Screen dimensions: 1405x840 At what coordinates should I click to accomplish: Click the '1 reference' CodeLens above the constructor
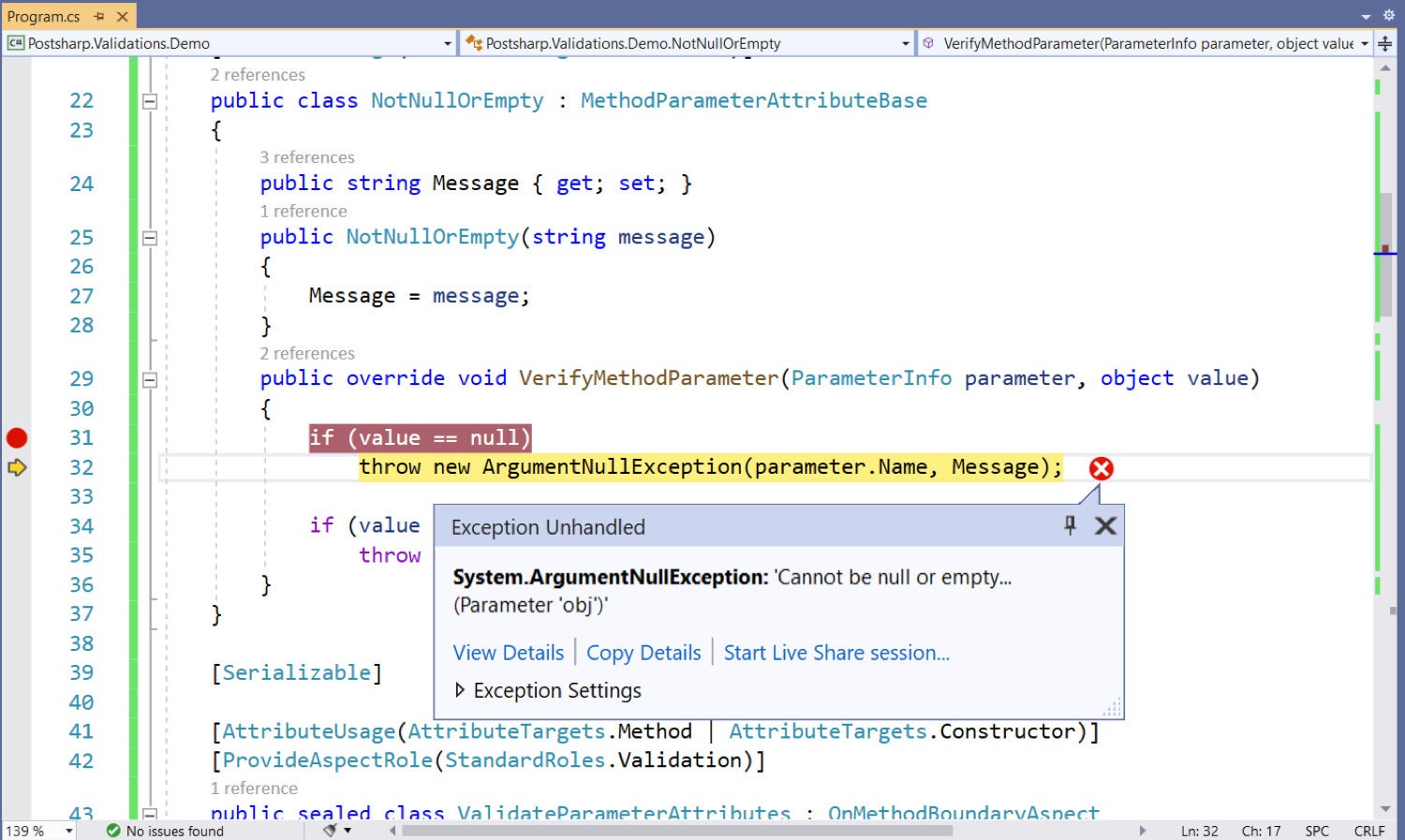pyautogui.click(x=303, y=212)
